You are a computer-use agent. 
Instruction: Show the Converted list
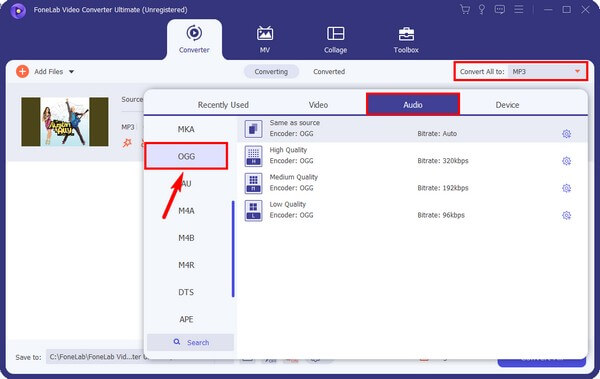point(329,72)
